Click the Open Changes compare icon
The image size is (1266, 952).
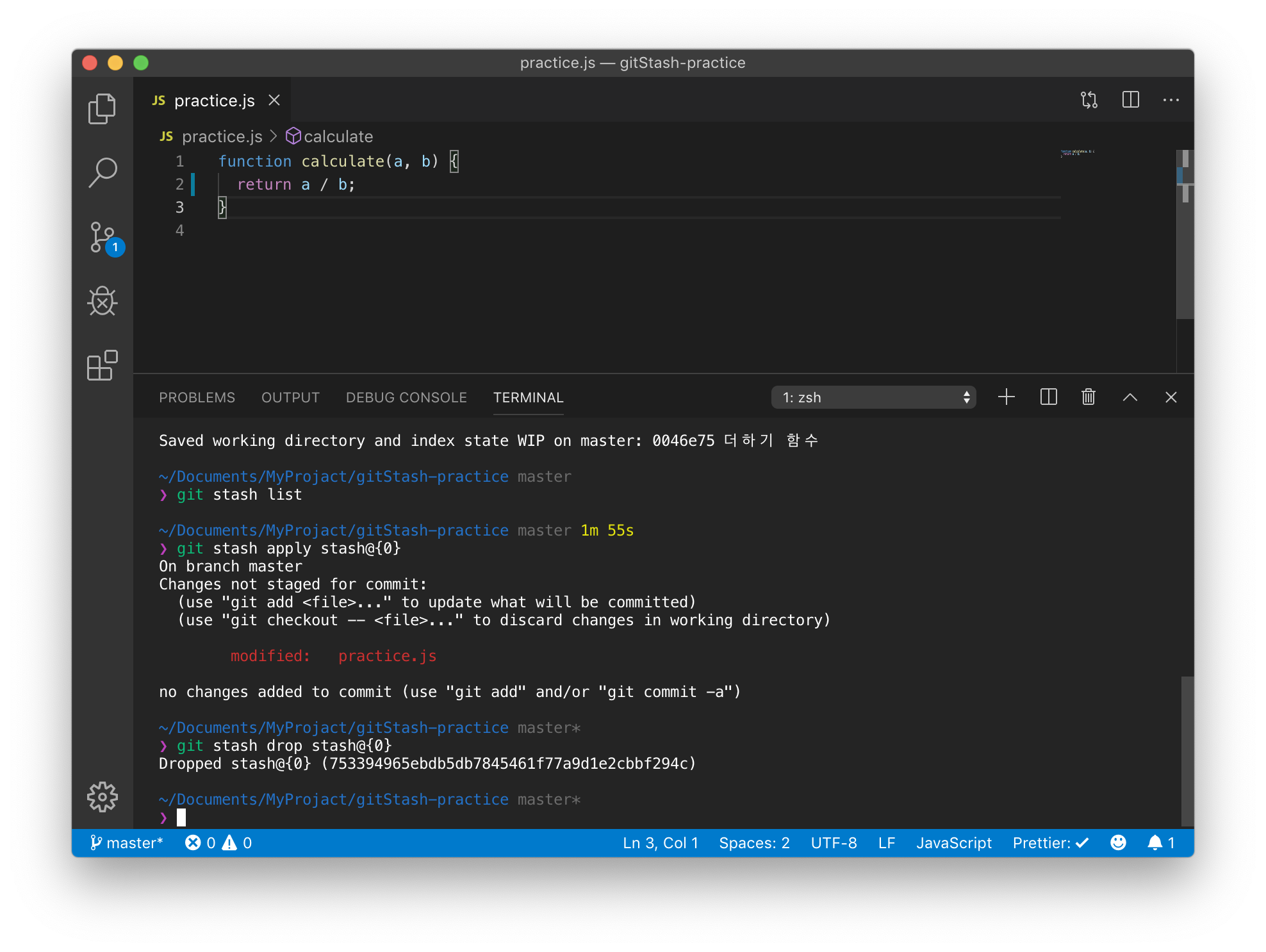pyautogui.click(x=1089, y=100)
